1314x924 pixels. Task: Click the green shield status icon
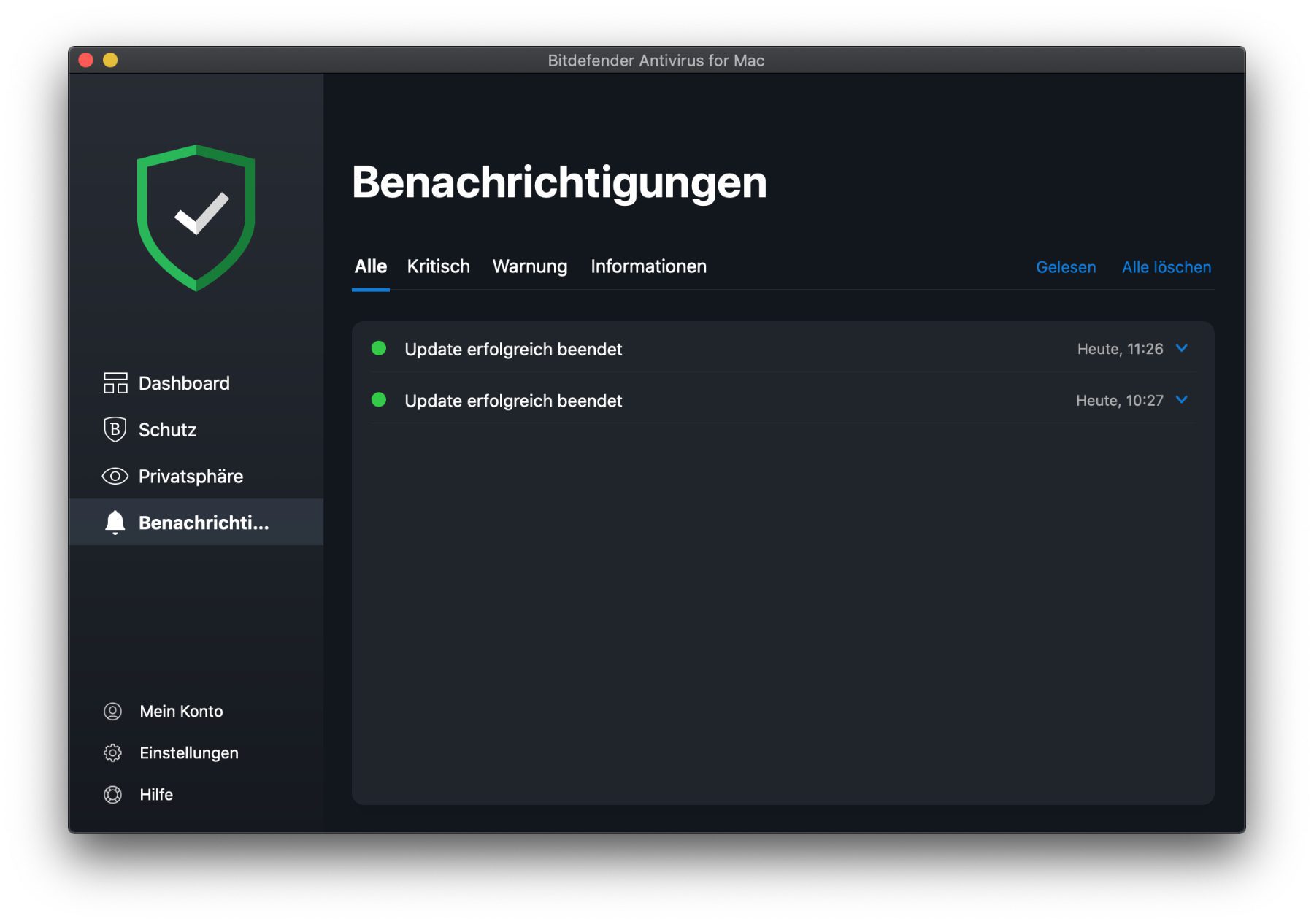(196, 217)
